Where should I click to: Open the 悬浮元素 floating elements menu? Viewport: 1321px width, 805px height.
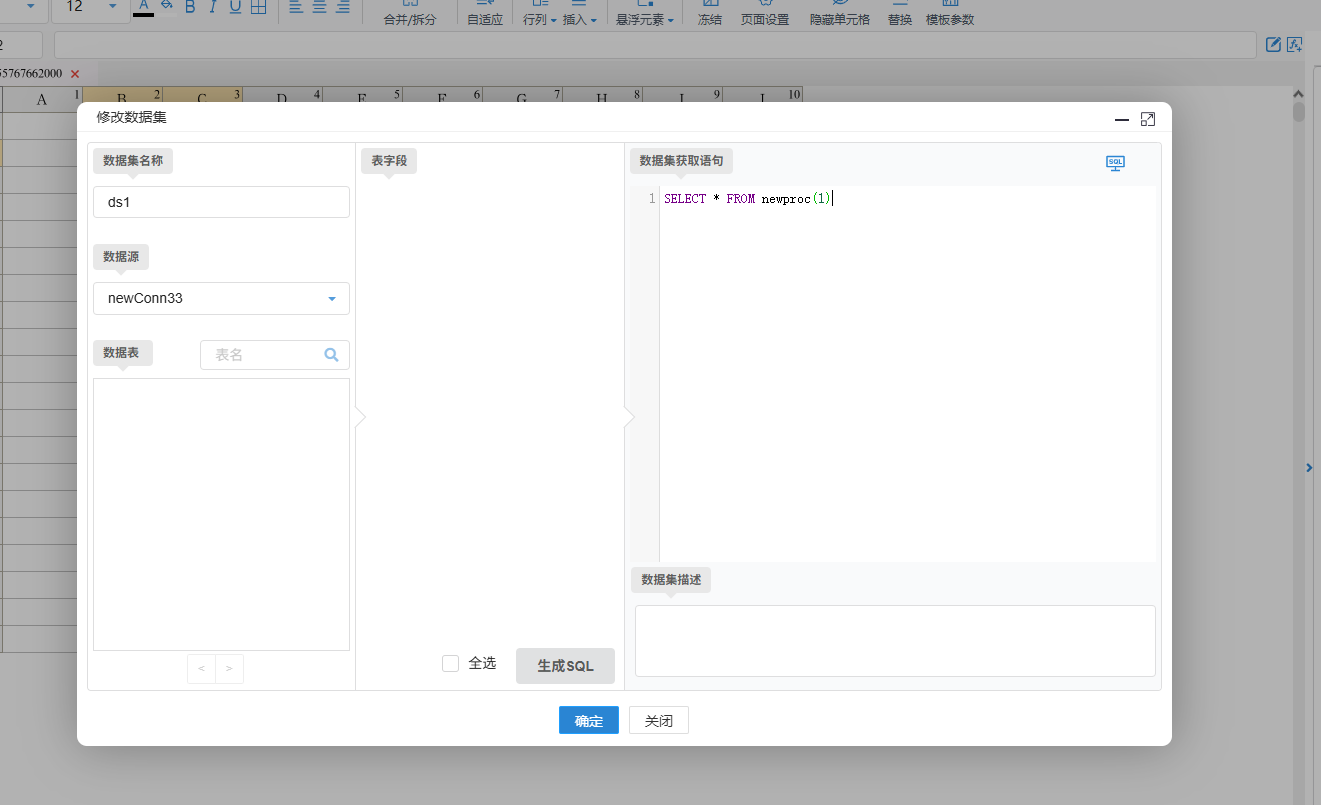(x=644, y=19)
